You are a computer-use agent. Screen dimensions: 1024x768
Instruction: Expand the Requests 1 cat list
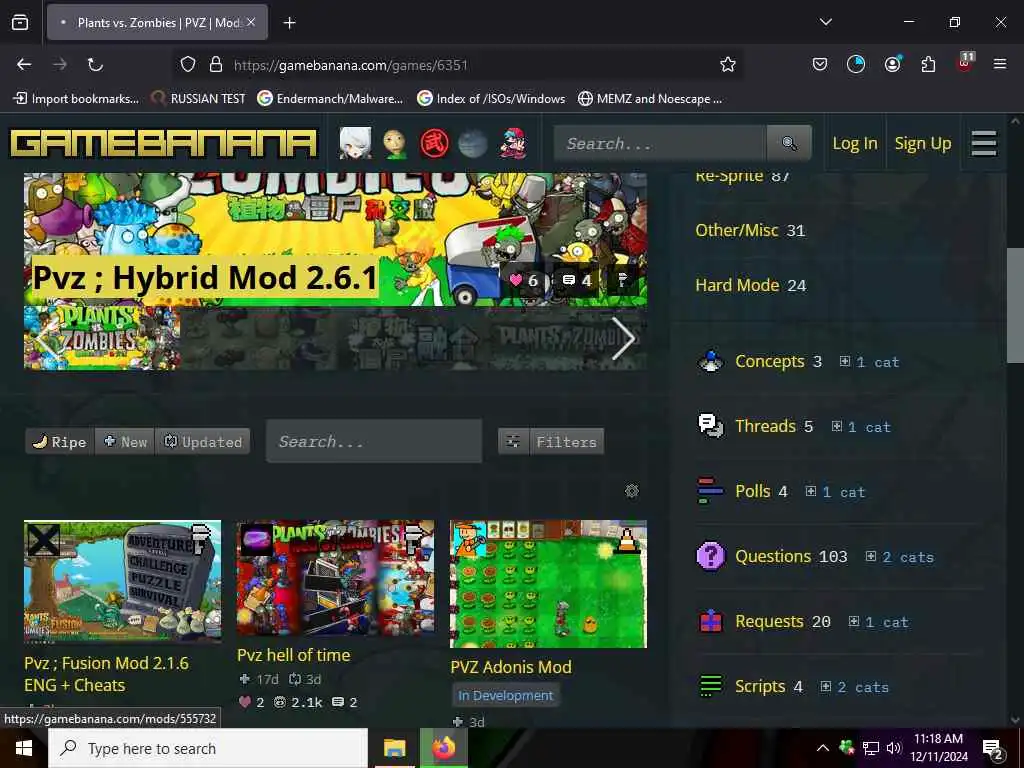coord(878,622)
